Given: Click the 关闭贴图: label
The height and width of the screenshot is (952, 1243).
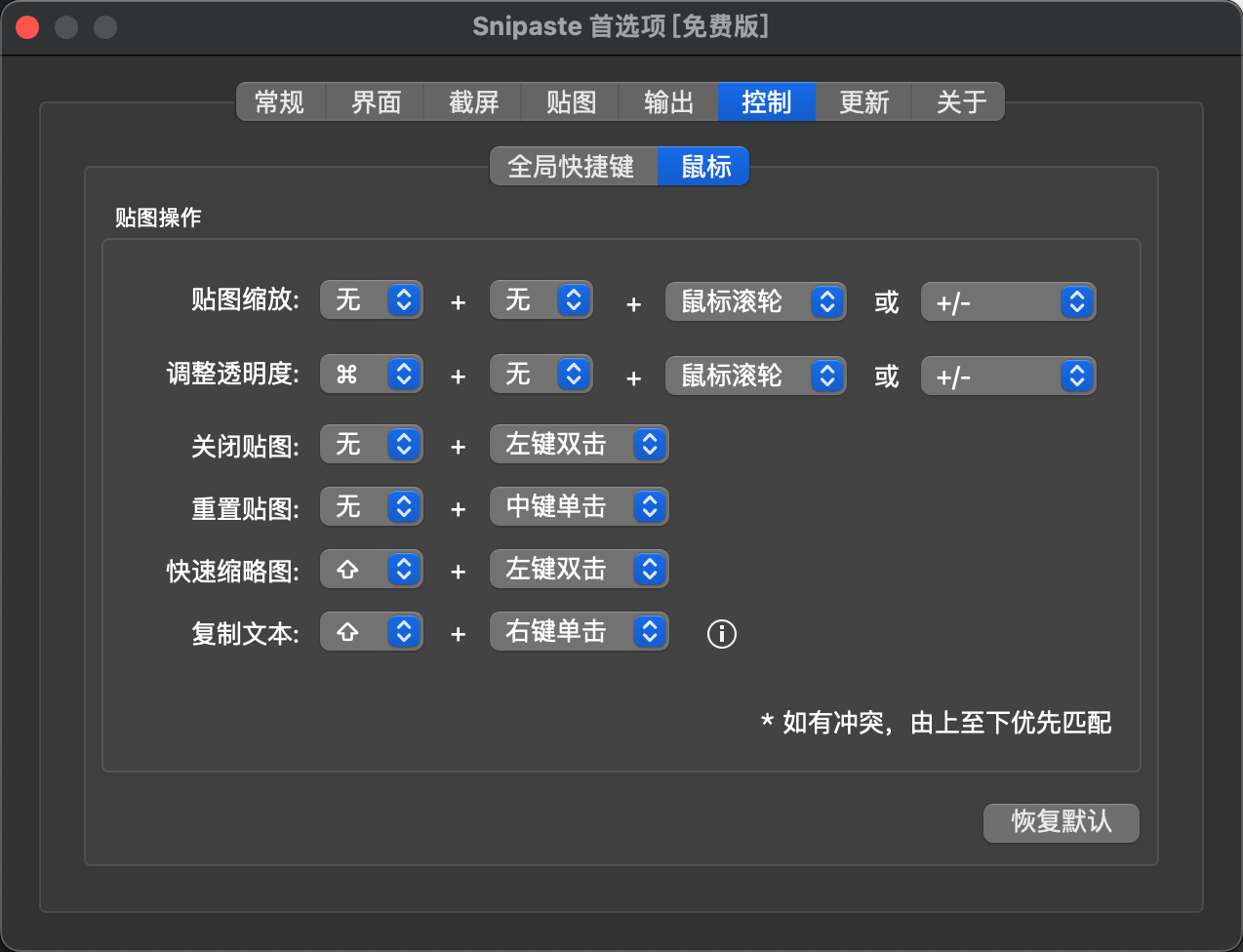Looking at the screenshot, I should pos(245,447).
